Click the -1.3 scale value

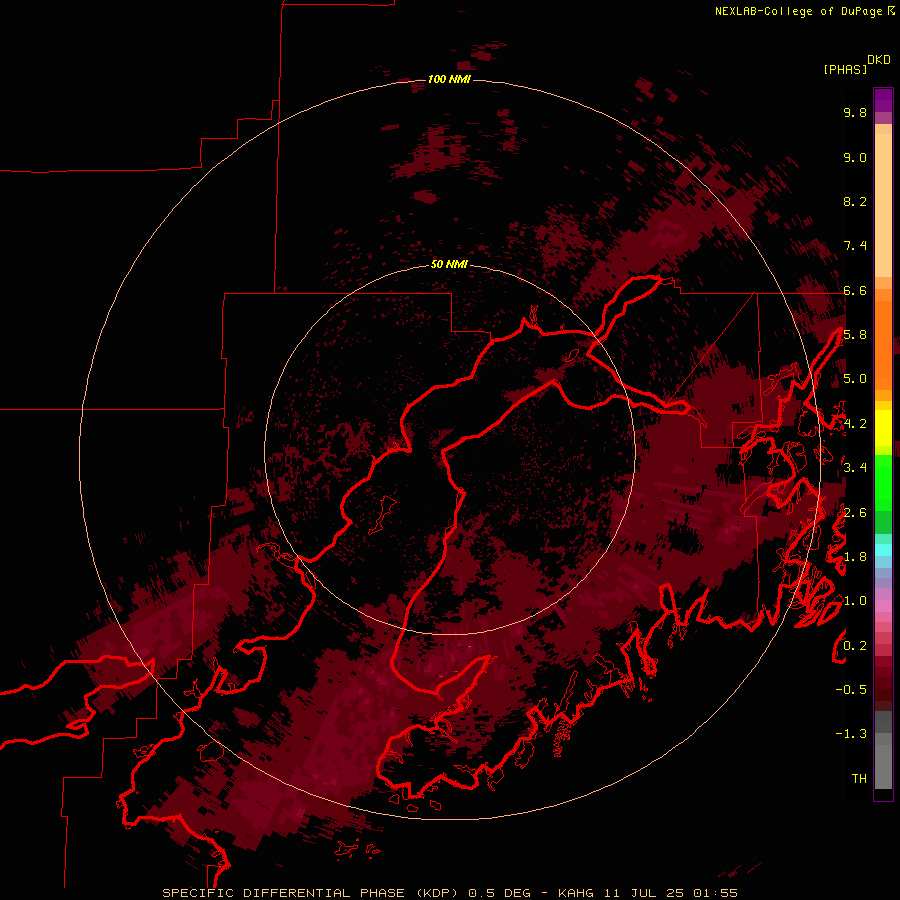click(x=851, y=734)
